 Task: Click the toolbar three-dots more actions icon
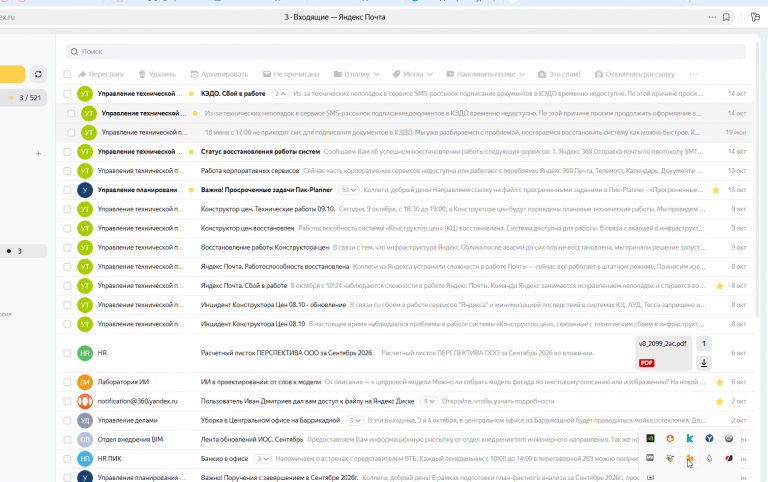tap(693, 74)
